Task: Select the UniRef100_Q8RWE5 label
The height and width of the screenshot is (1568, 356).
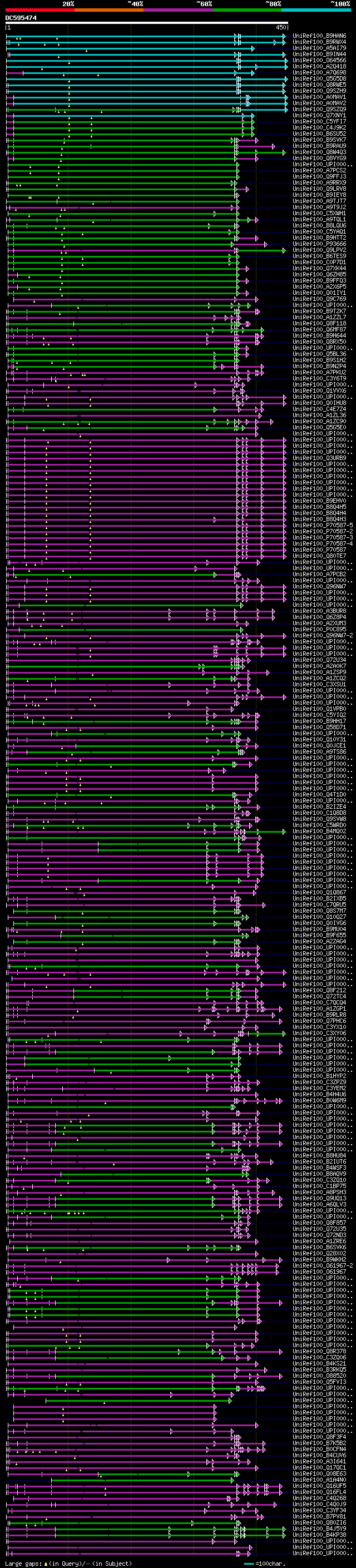Action: pos(319,85)
